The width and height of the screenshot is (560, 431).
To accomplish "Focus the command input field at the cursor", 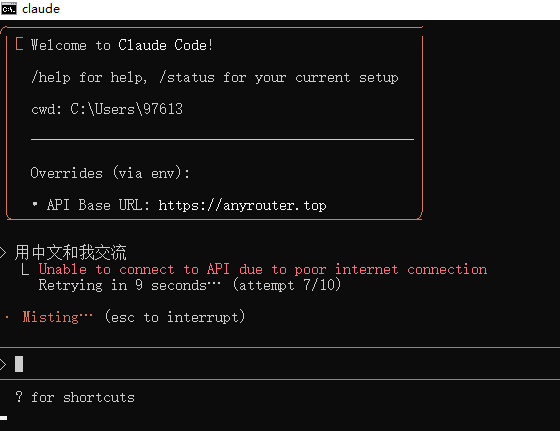I will 280,364.
